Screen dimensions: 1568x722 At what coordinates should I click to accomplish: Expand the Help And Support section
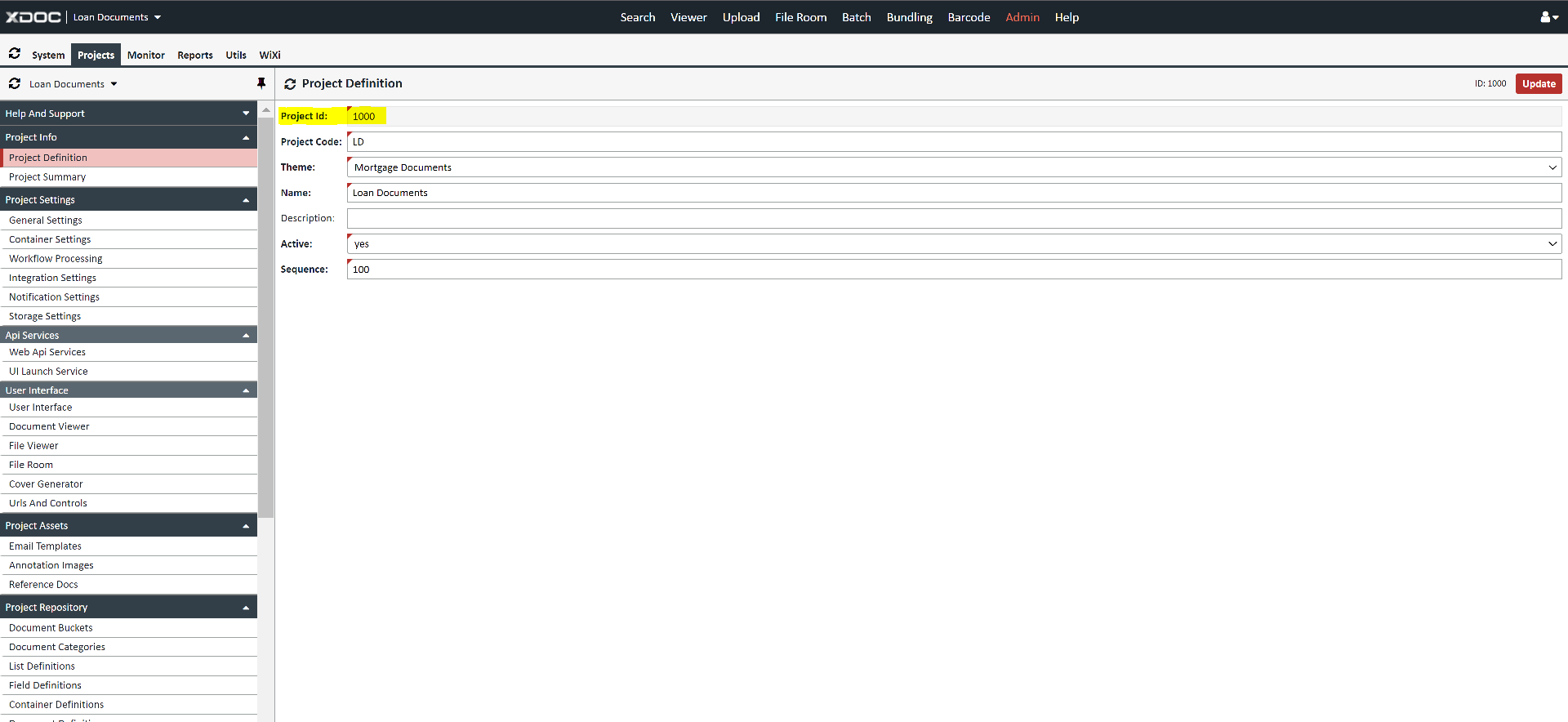point(246,114)
